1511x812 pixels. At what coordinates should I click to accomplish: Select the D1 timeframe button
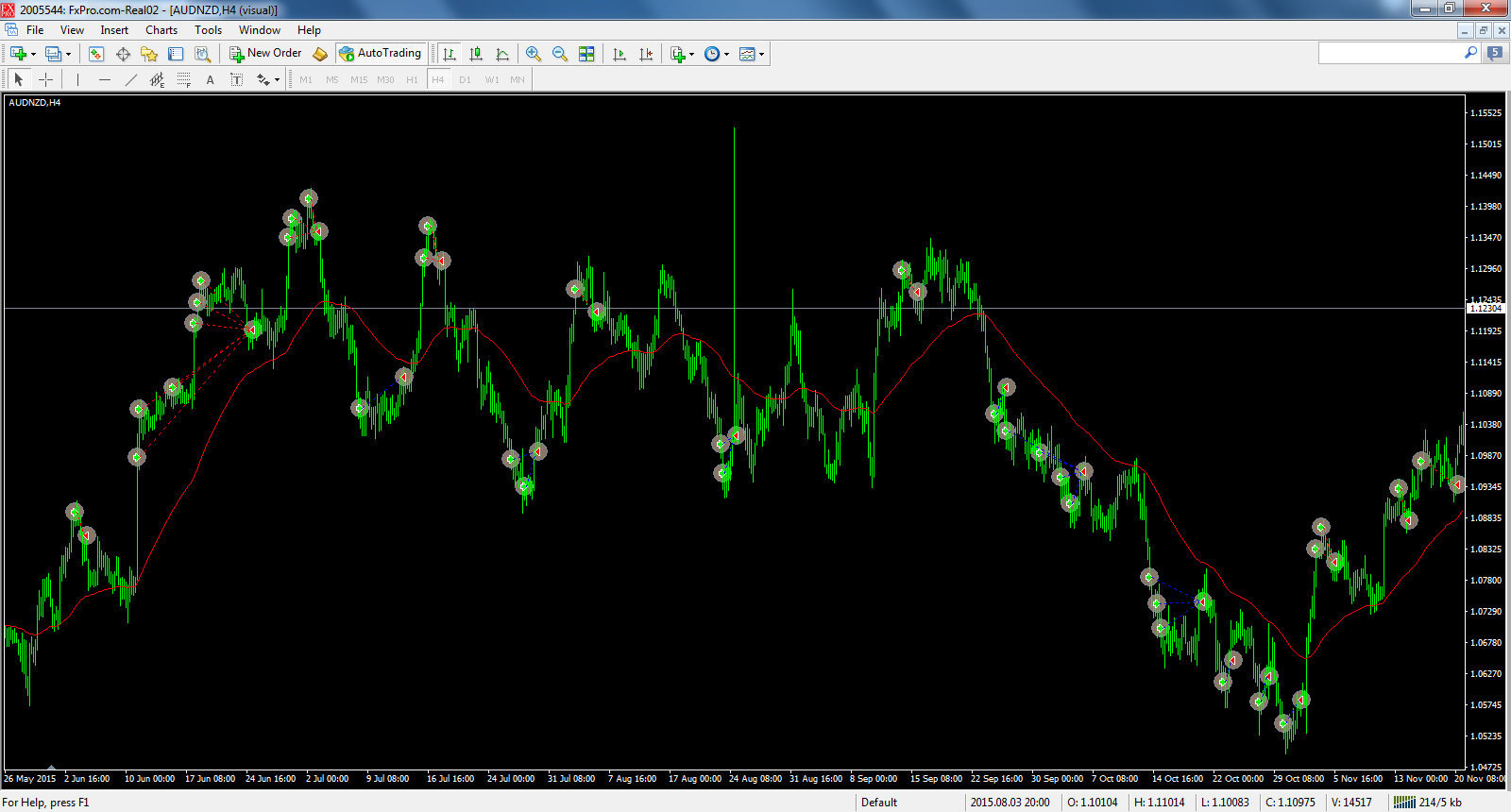click(465, 79)
